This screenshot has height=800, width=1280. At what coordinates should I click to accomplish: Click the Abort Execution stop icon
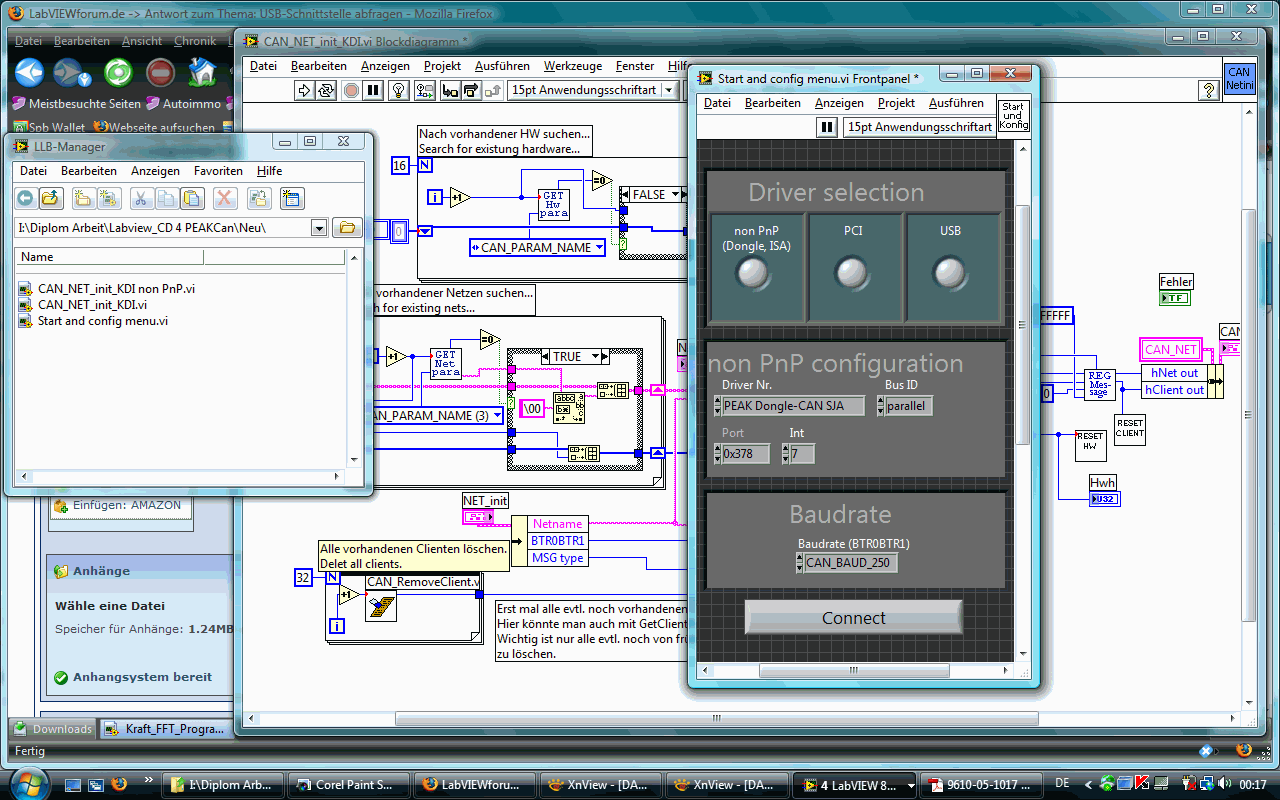coord(351,90)
